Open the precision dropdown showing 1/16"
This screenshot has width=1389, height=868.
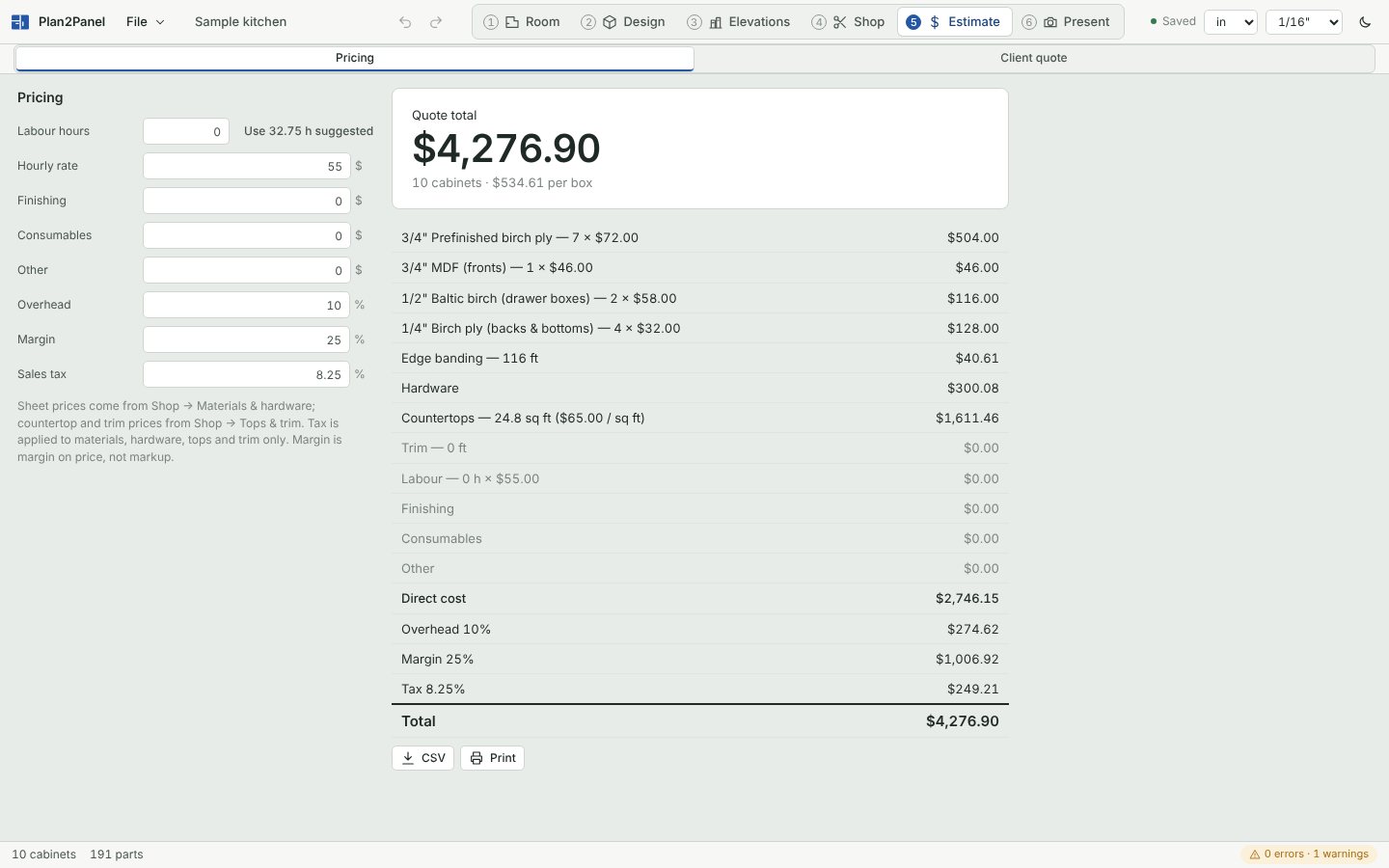(1303, 21)
